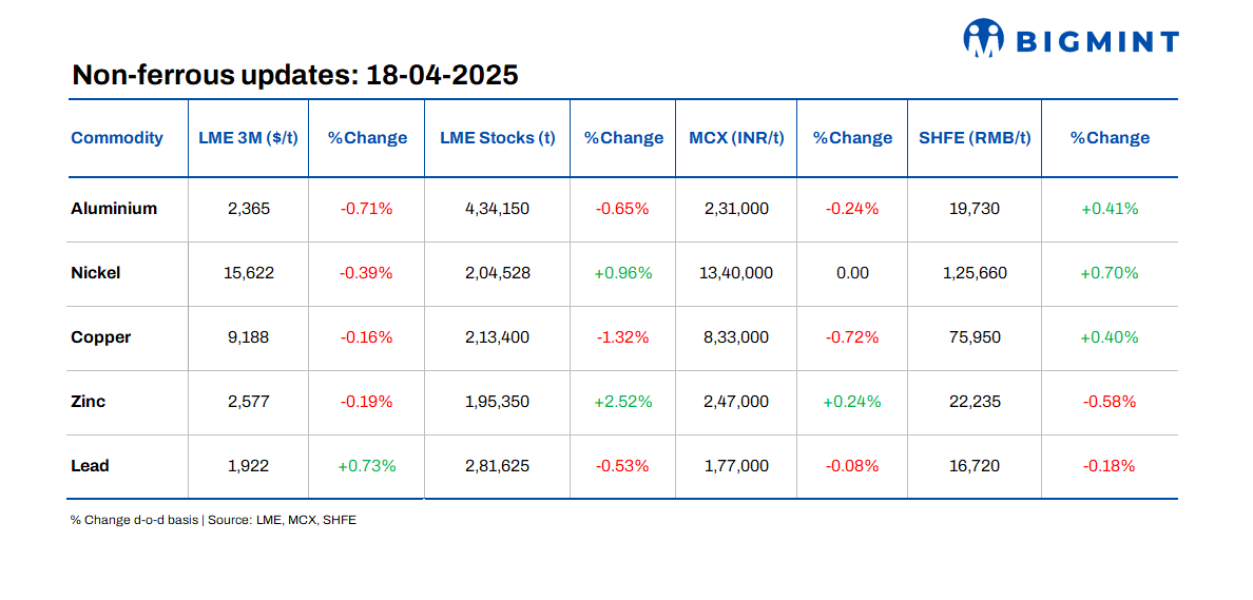Select the Nickel row label
Screen dimensions: 1253x600
click(x=96, y=273)
